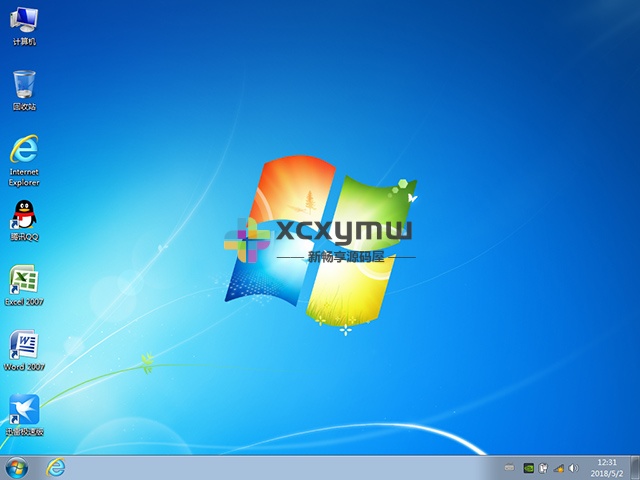Viewport: 640px width, 480px height.
Task: Click the Show Desktop button
Action: tap(635, 468)
